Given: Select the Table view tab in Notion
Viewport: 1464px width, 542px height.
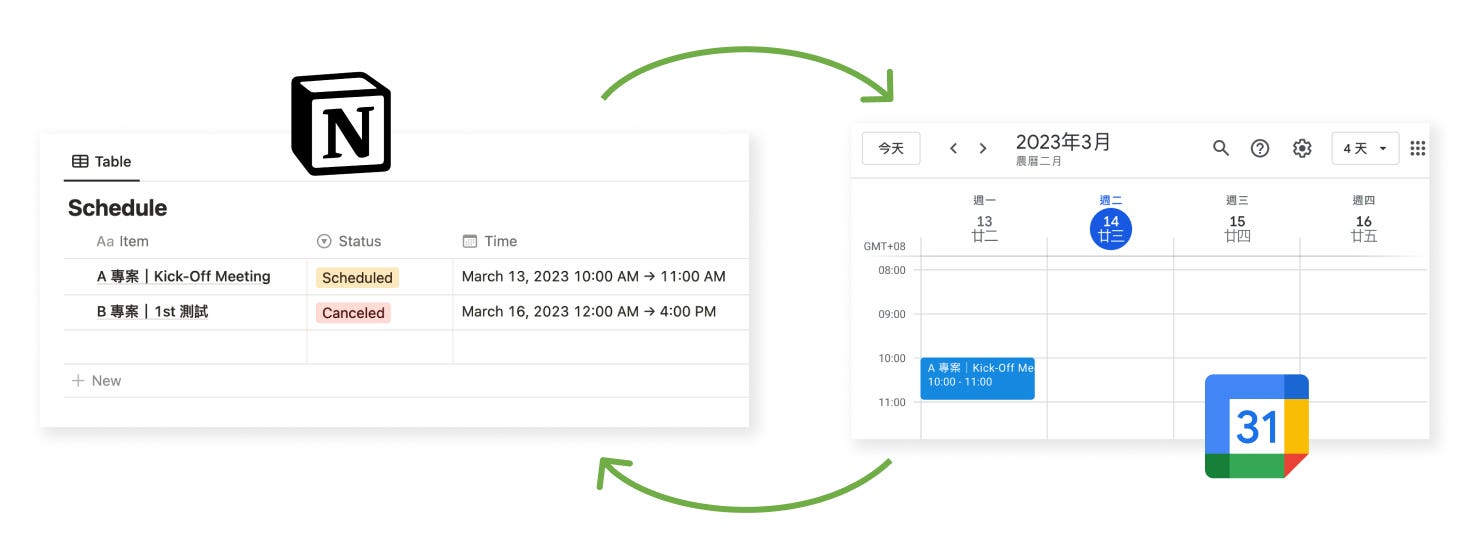Looking at the screenshot, I should (x=101, y=161).
